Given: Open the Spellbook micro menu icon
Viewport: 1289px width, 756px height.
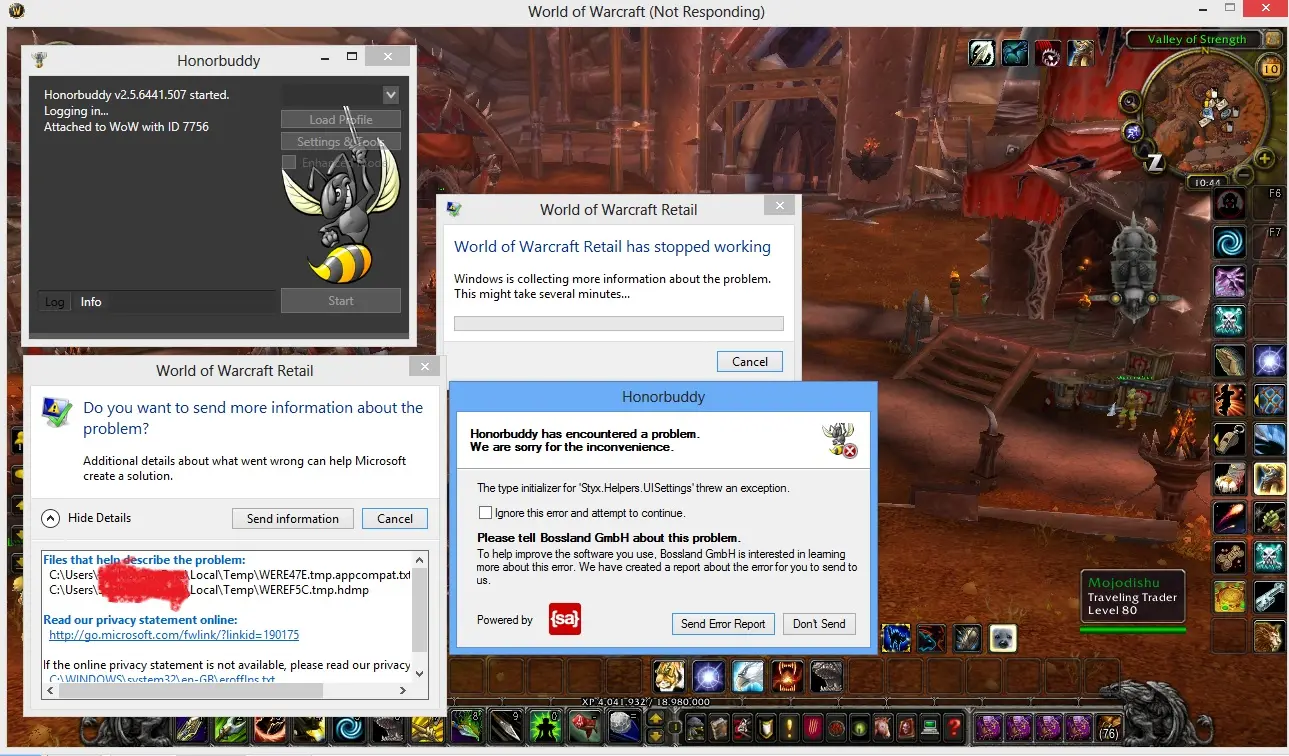Looking at the screenshot, I should pyautogui.click(x=719, y=728).
